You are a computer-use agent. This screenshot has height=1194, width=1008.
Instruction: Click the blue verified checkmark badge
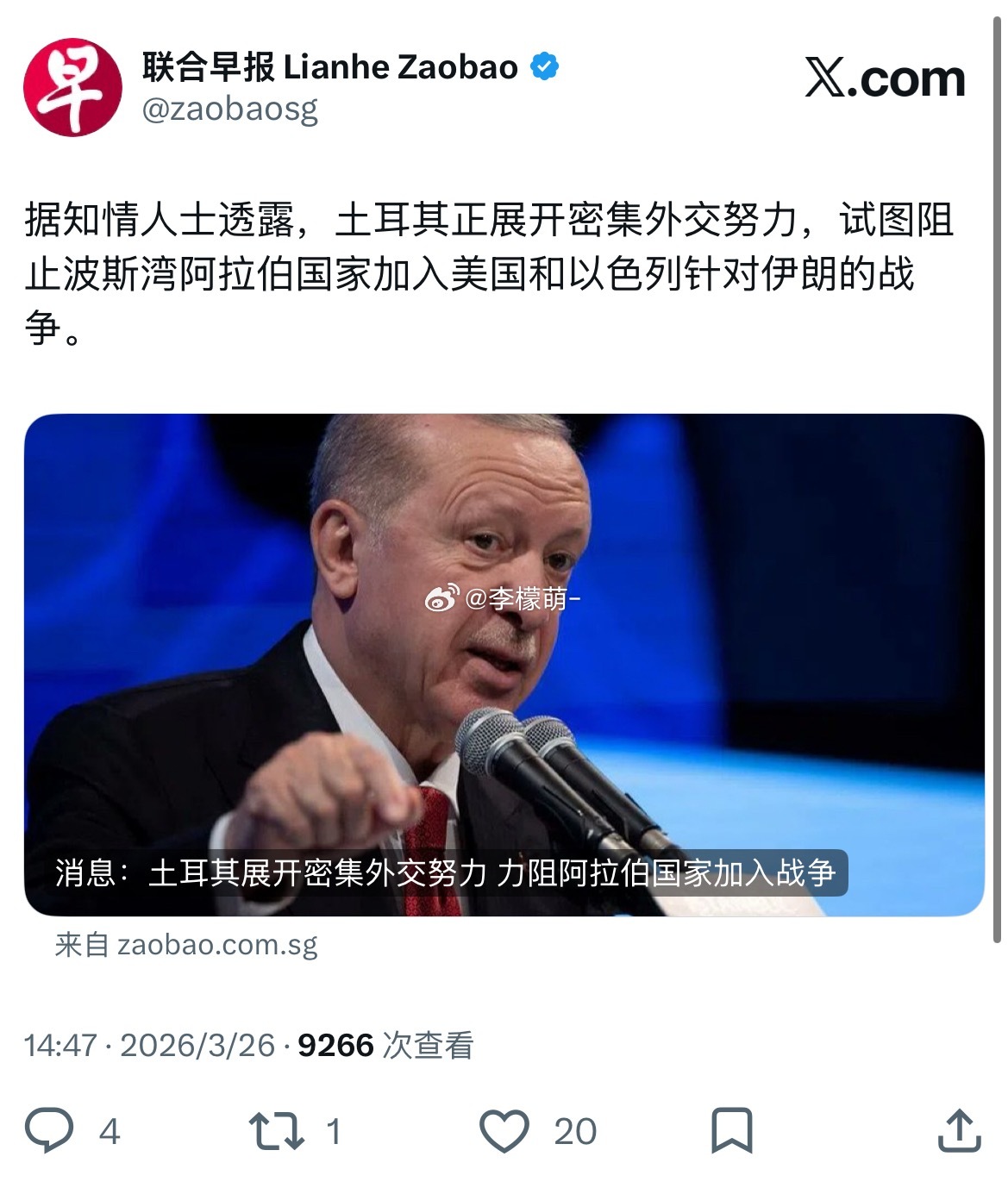[544, 66]
